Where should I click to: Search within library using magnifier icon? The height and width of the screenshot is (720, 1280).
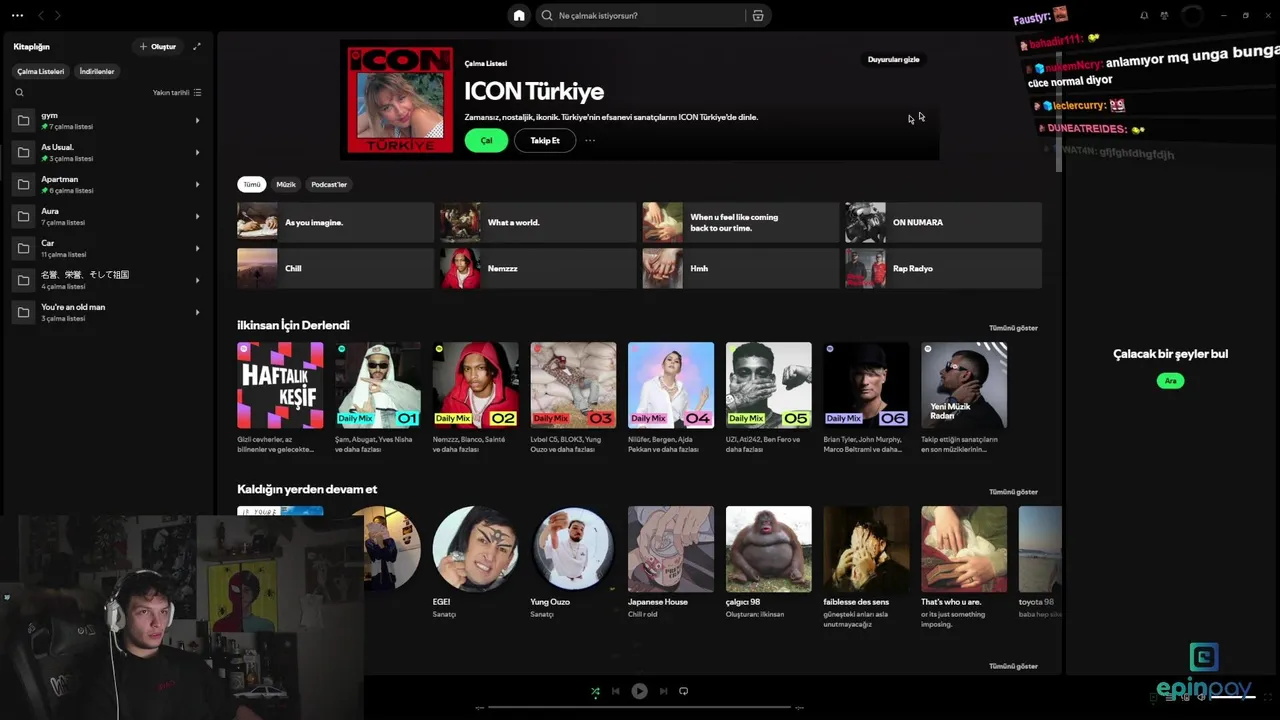pos(19,92)
